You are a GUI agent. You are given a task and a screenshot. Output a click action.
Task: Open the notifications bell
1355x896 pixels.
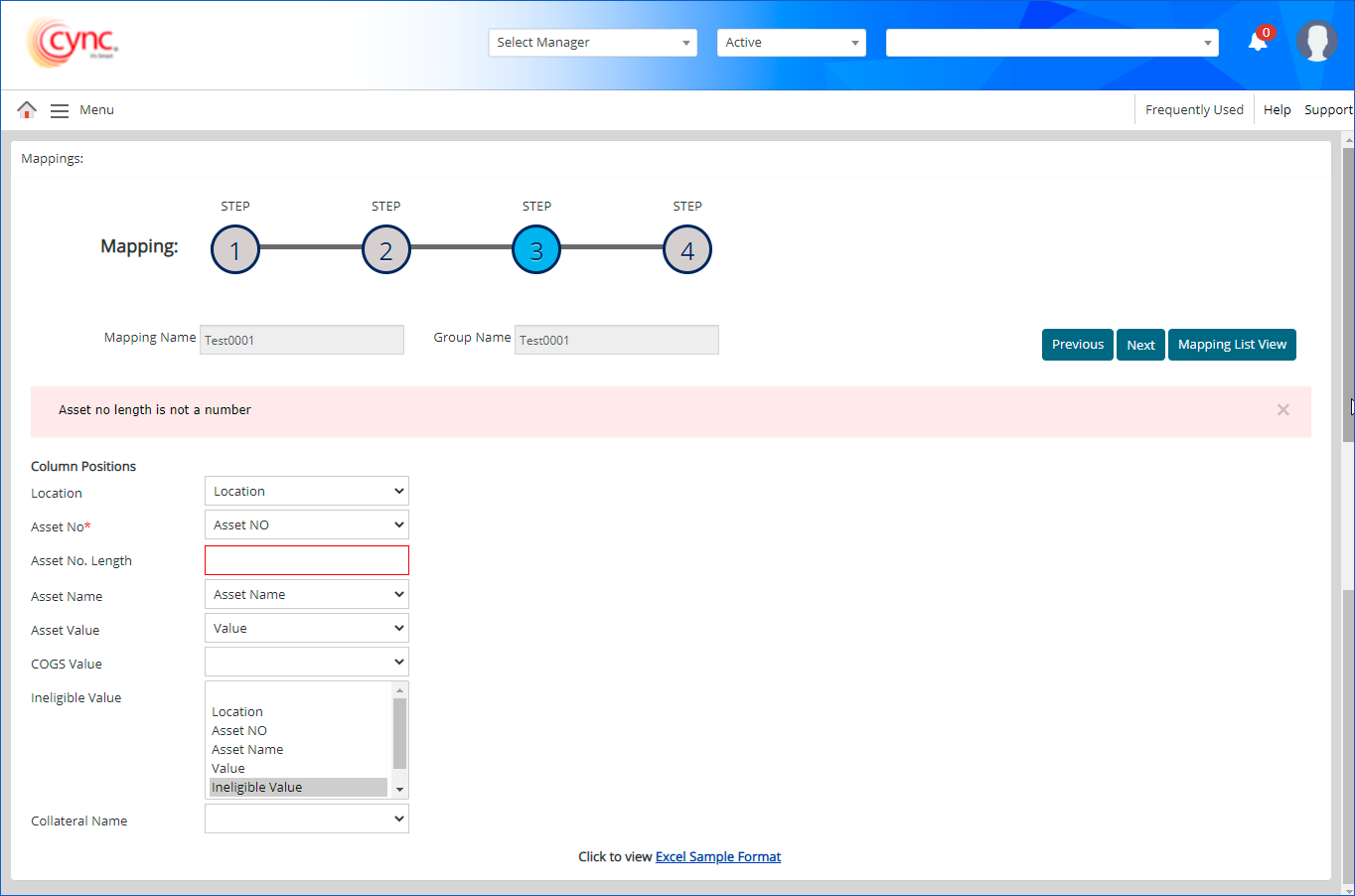coord(1258,41)
